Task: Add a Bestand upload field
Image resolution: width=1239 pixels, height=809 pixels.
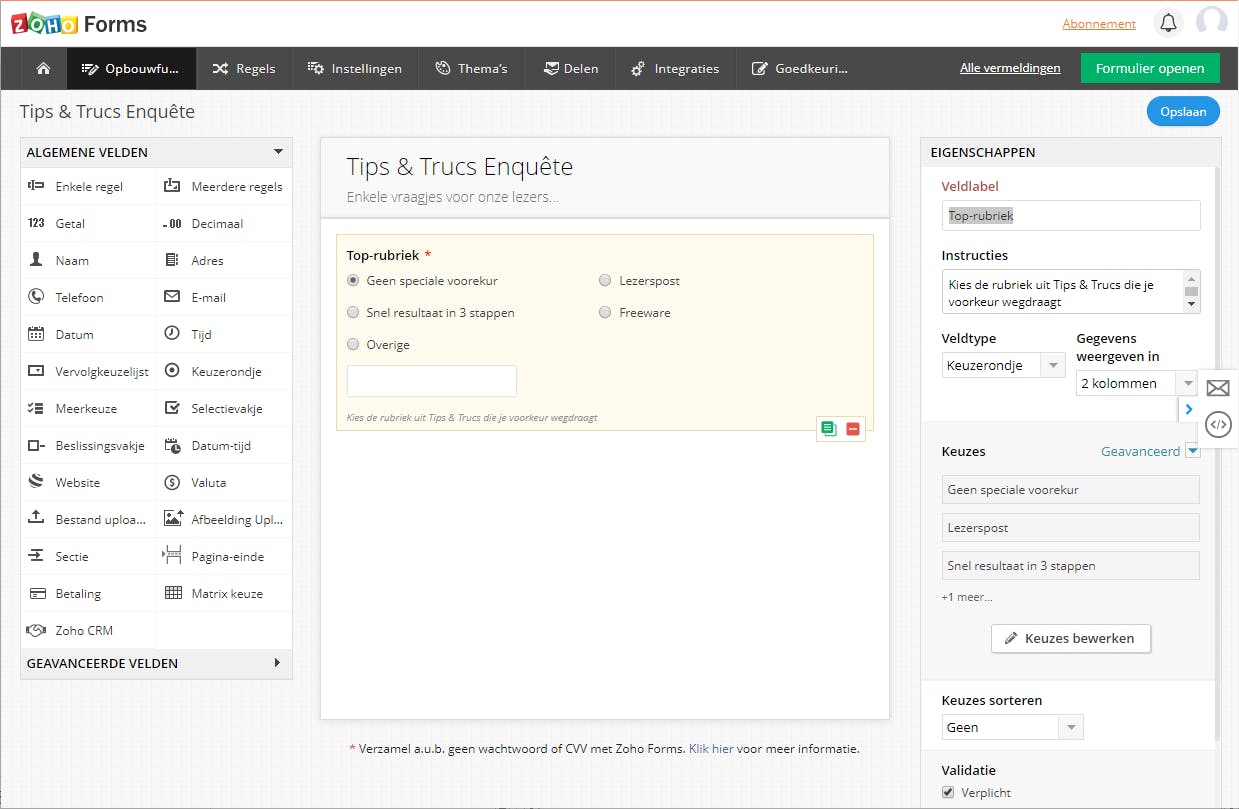Action: point(89,519)
